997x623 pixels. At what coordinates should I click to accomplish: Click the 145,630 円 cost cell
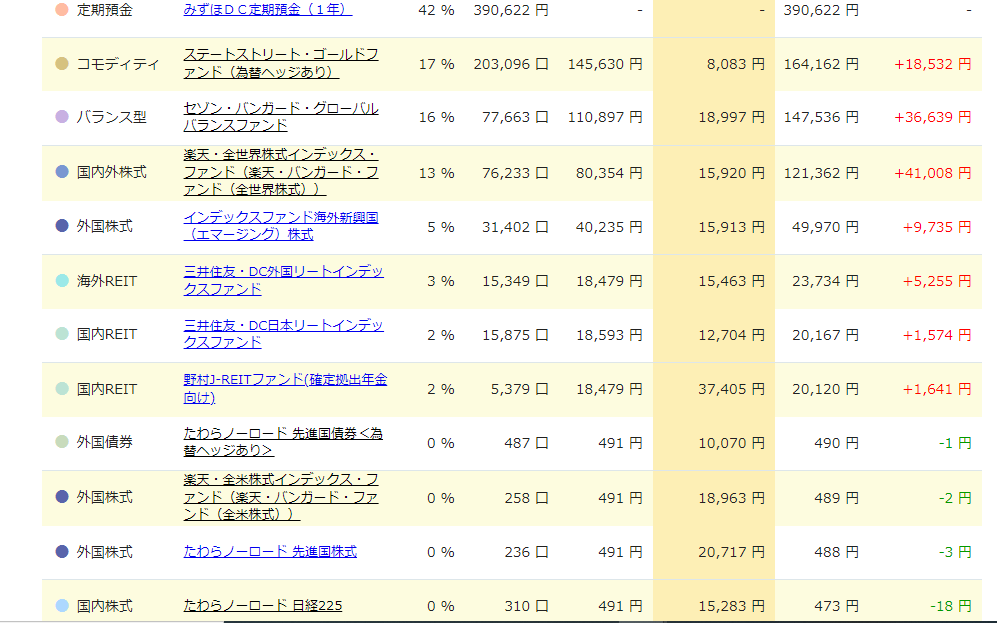pos(605,64)
